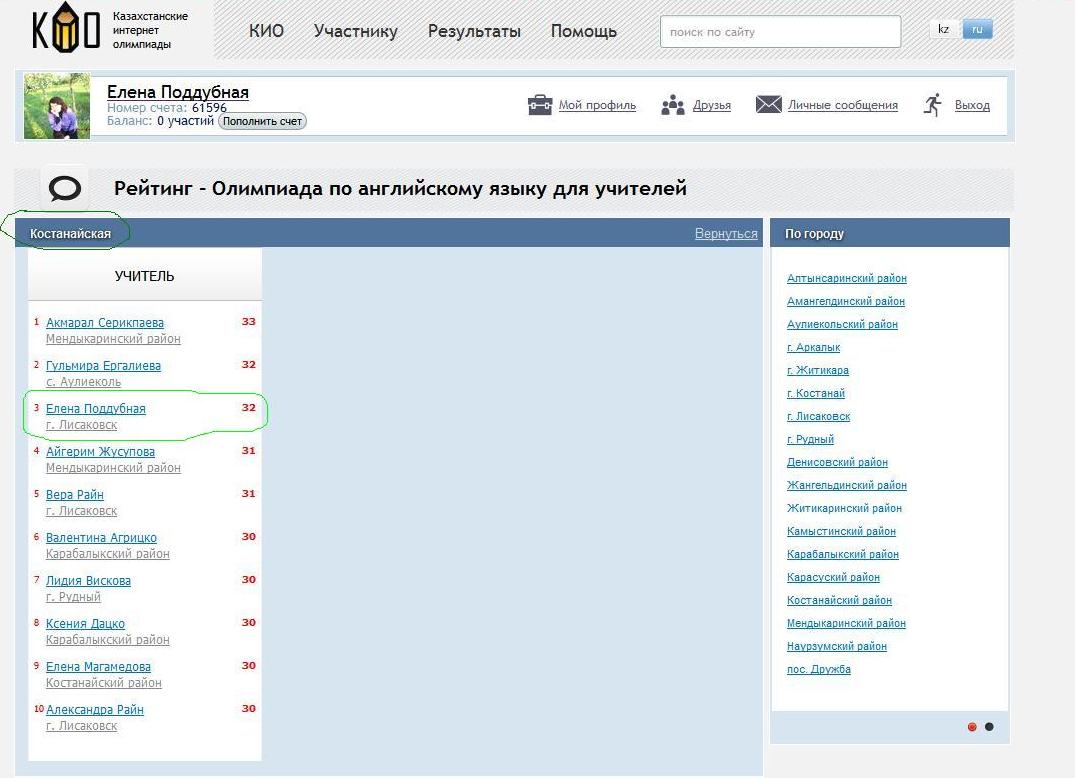Click the briefcase icon for My Profile
This screenshot has width=1075, height=778.
pyautogui.click(x=540, y=105)
